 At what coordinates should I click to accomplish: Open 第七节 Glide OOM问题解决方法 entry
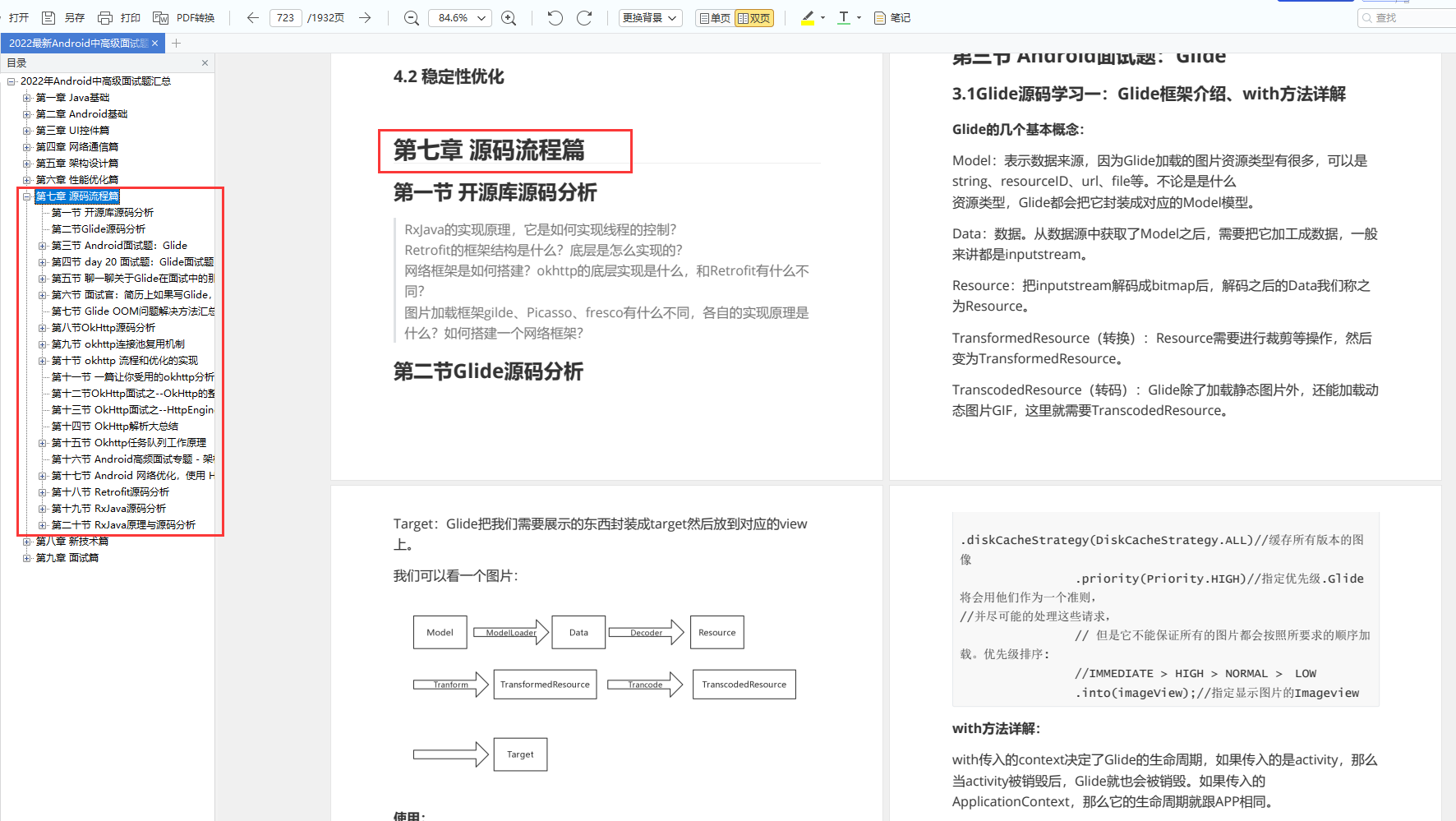(132, 311)
